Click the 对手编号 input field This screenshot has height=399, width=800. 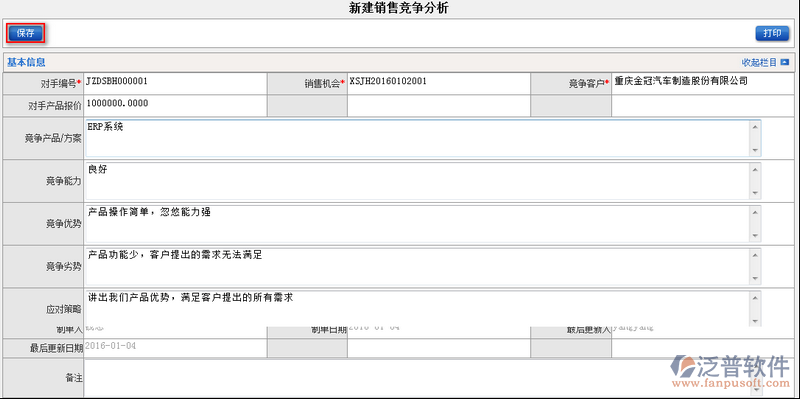[175, 83]
